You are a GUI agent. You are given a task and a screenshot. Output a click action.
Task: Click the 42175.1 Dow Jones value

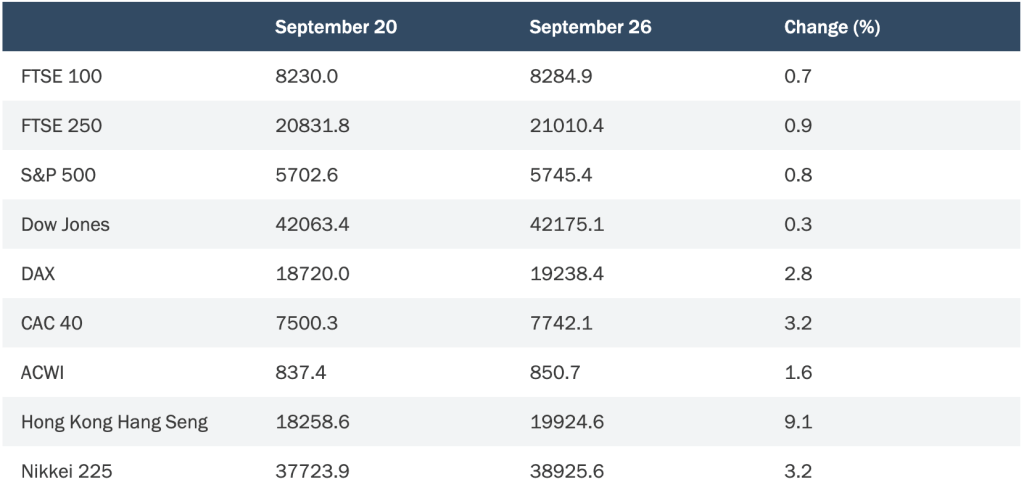click(x=566, y=225)
